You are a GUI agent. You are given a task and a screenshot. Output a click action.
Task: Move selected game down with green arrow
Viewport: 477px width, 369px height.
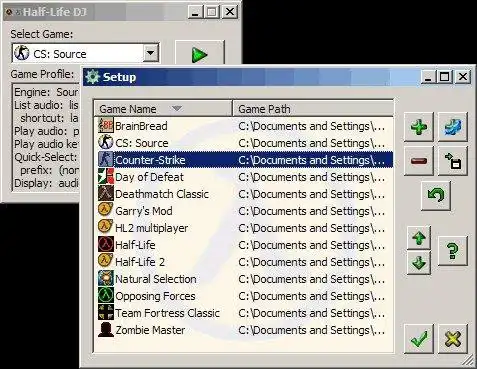coord(419,263)
